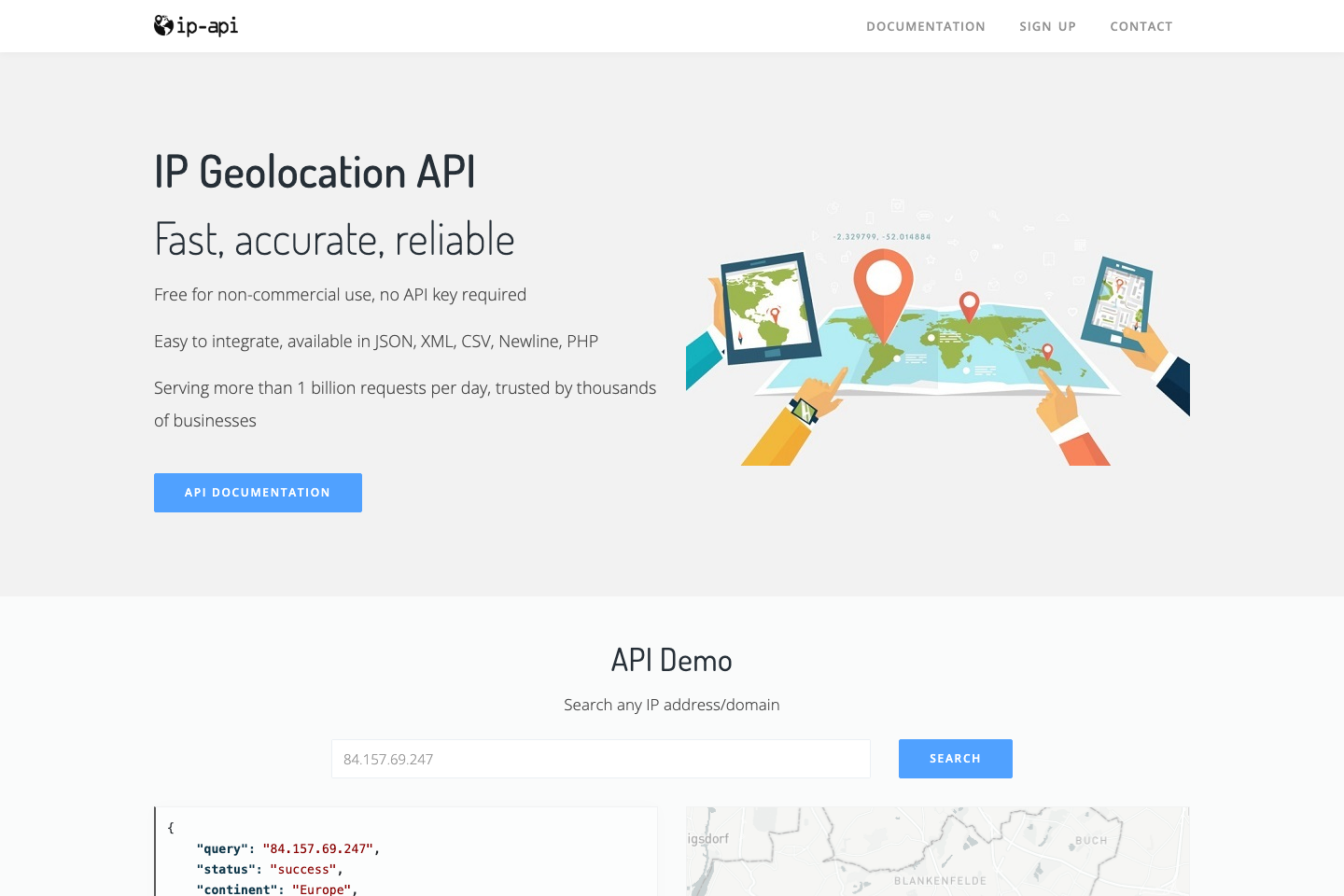Click the ip-api globe logo icon

click(x=162, y=26)
